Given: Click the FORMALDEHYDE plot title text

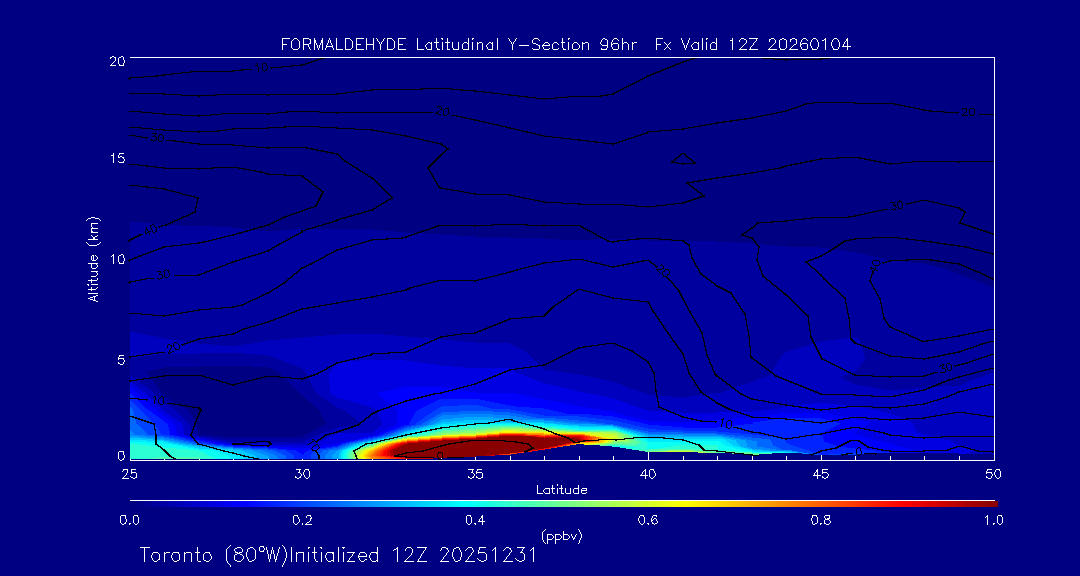Looking at the screenshot, I should click(x=566, y=45).
